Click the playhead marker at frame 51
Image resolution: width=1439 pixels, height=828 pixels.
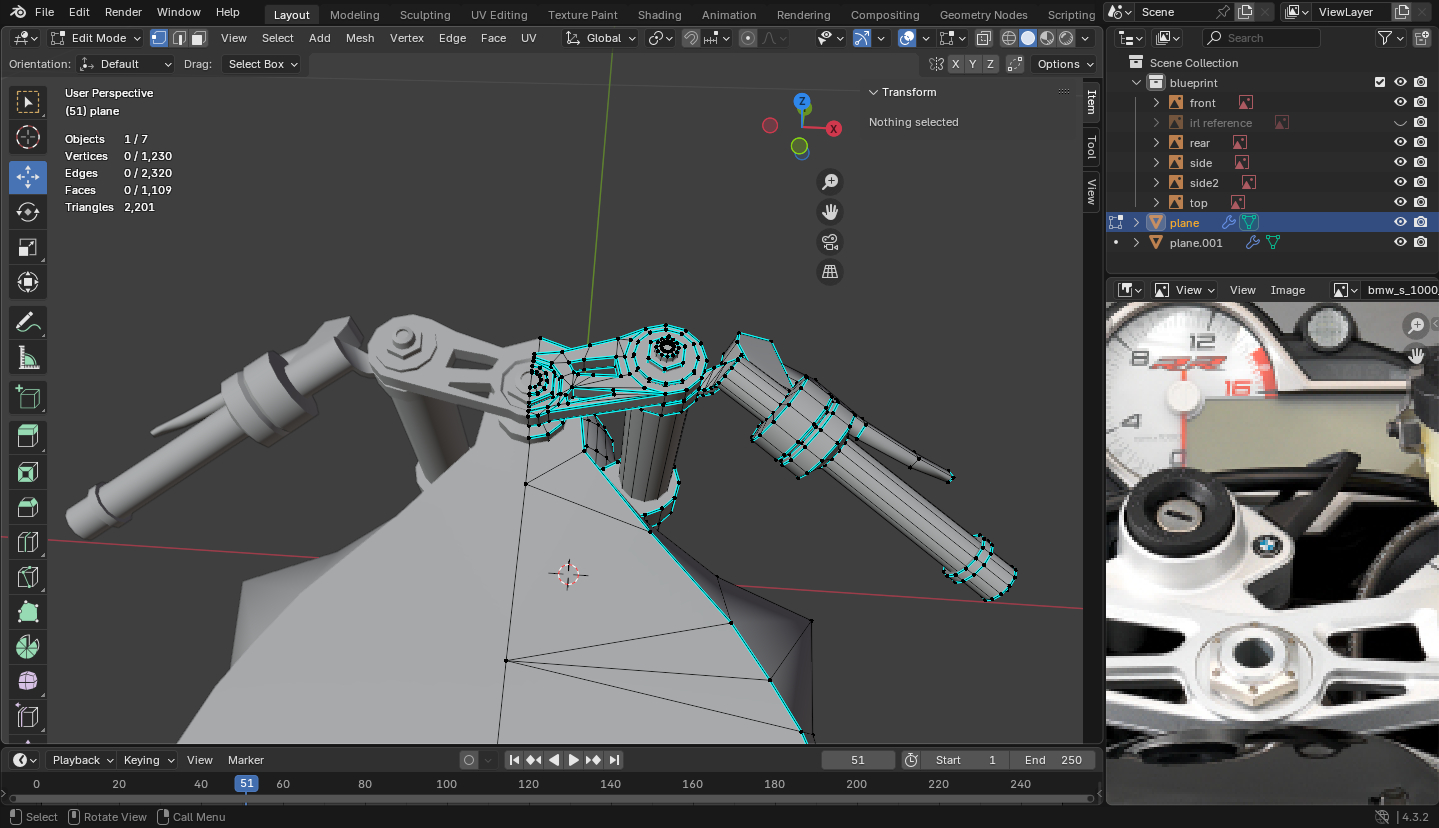click(246, 784)
